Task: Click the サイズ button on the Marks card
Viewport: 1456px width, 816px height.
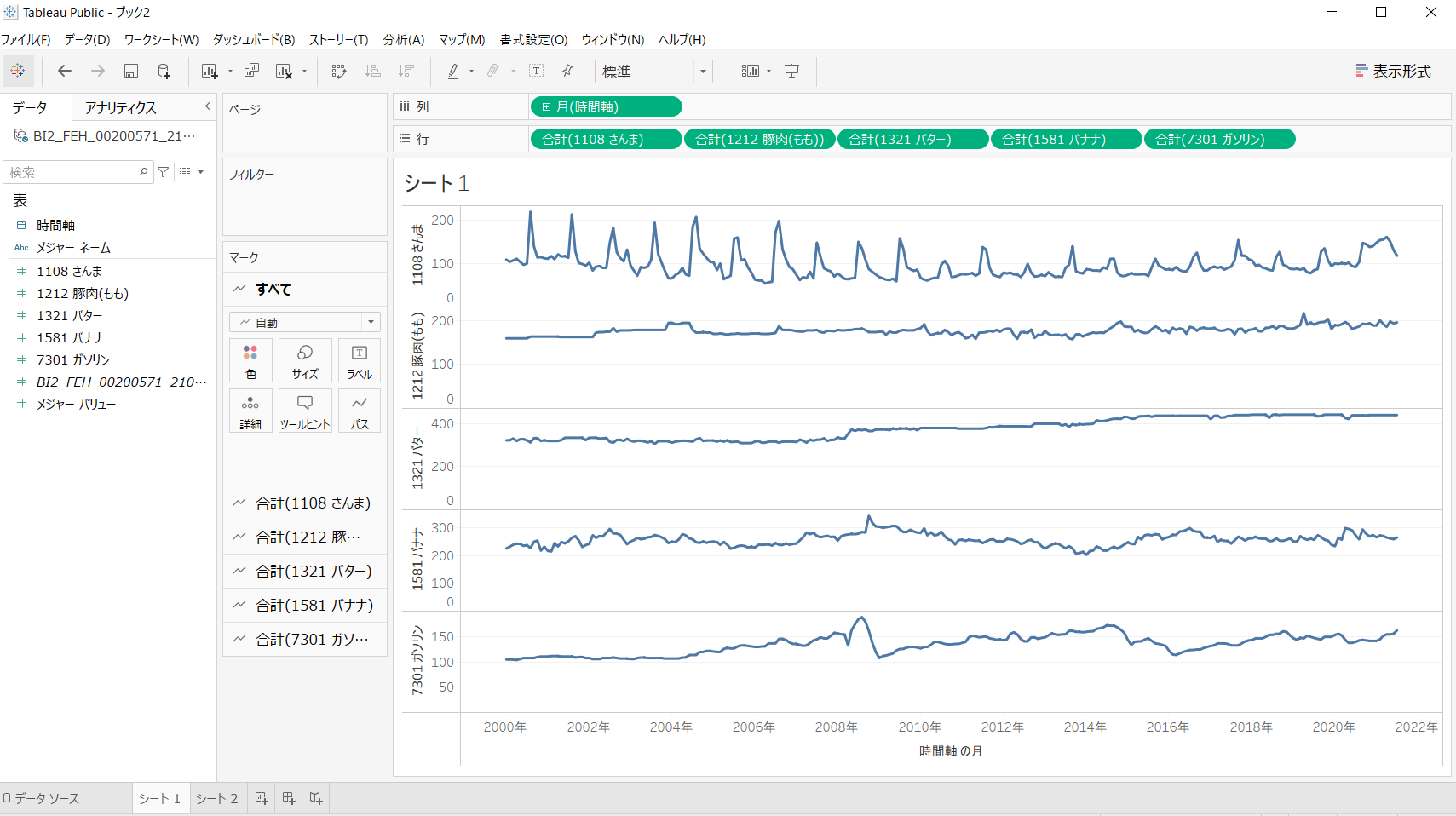Action: pos(305,361)
